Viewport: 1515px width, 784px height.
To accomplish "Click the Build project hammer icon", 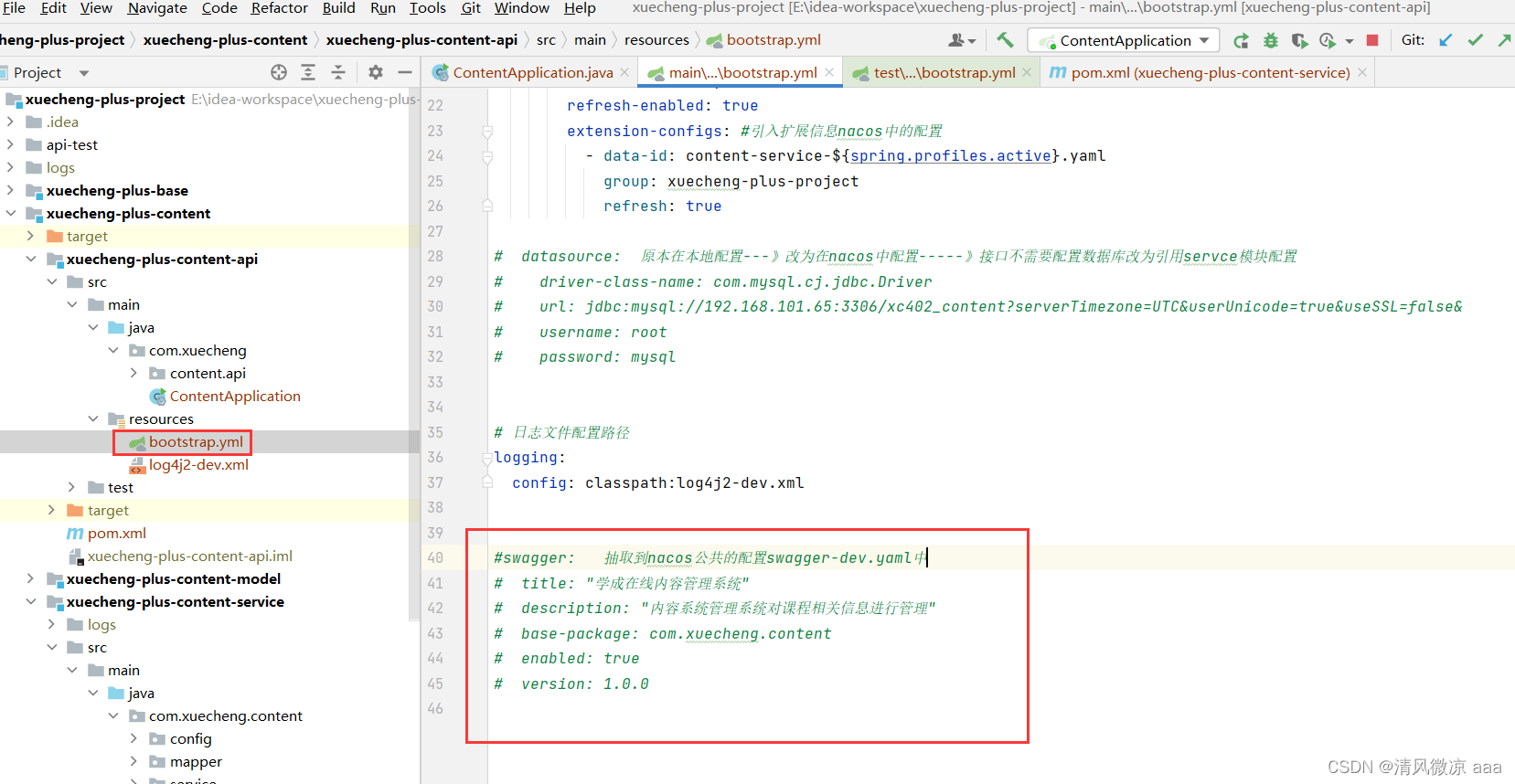I will [1005, 40].
